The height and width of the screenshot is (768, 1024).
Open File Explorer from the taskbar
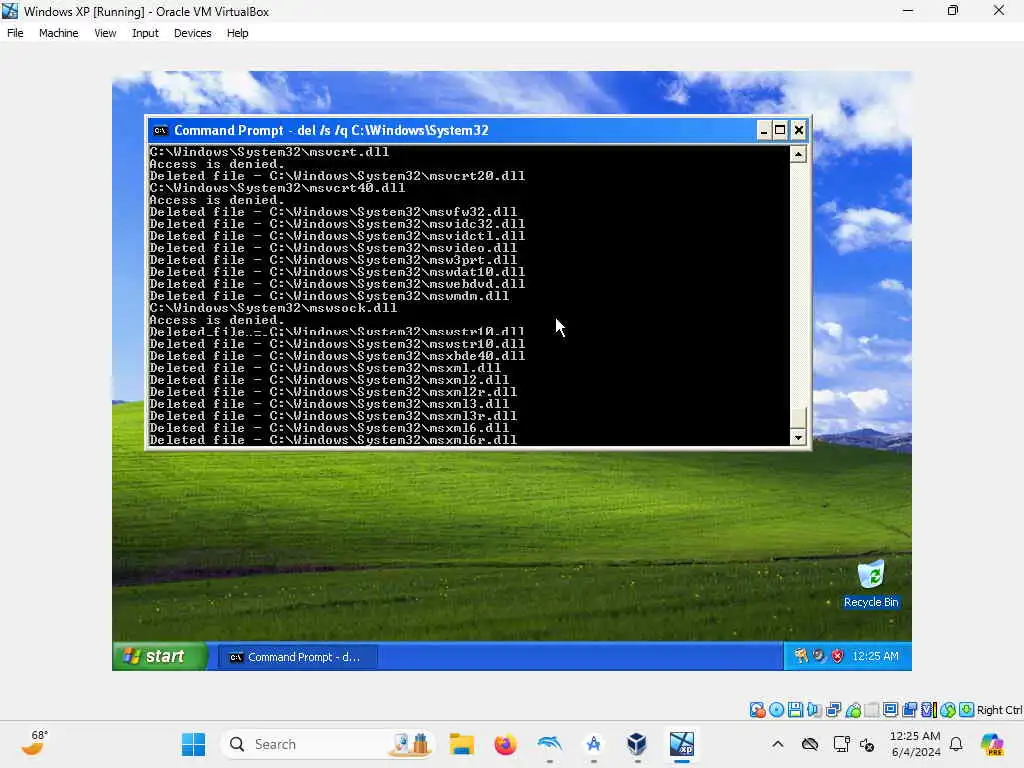[x=462, y=744]
